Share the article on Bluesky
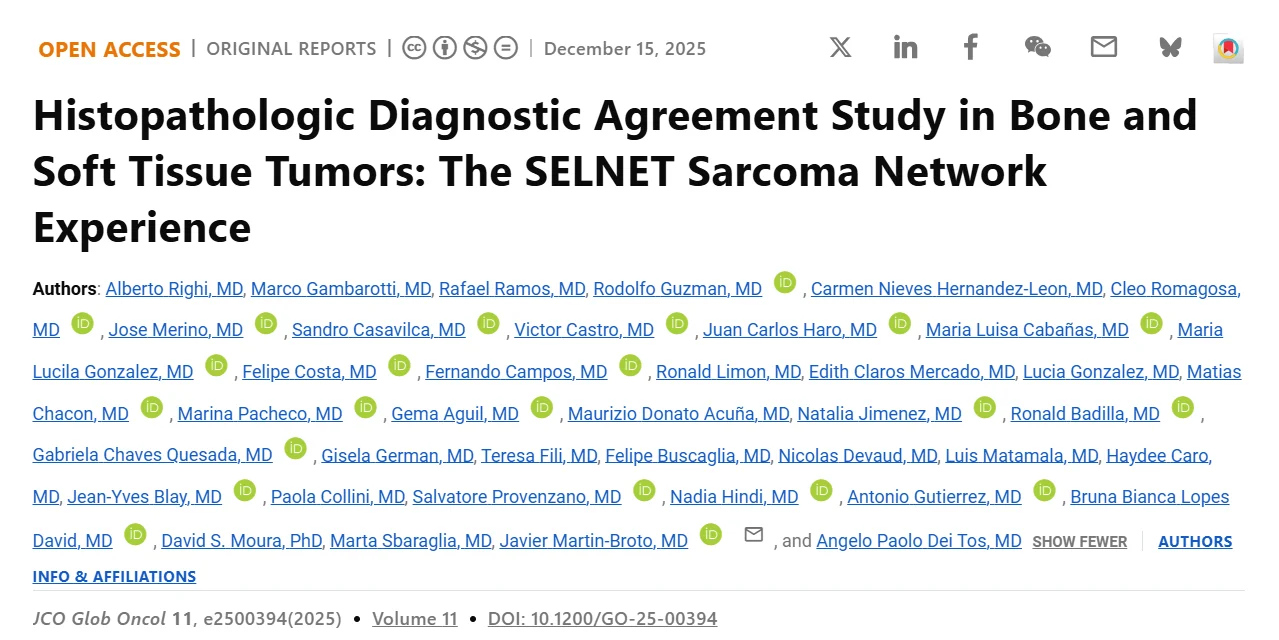 [1169, 47]
